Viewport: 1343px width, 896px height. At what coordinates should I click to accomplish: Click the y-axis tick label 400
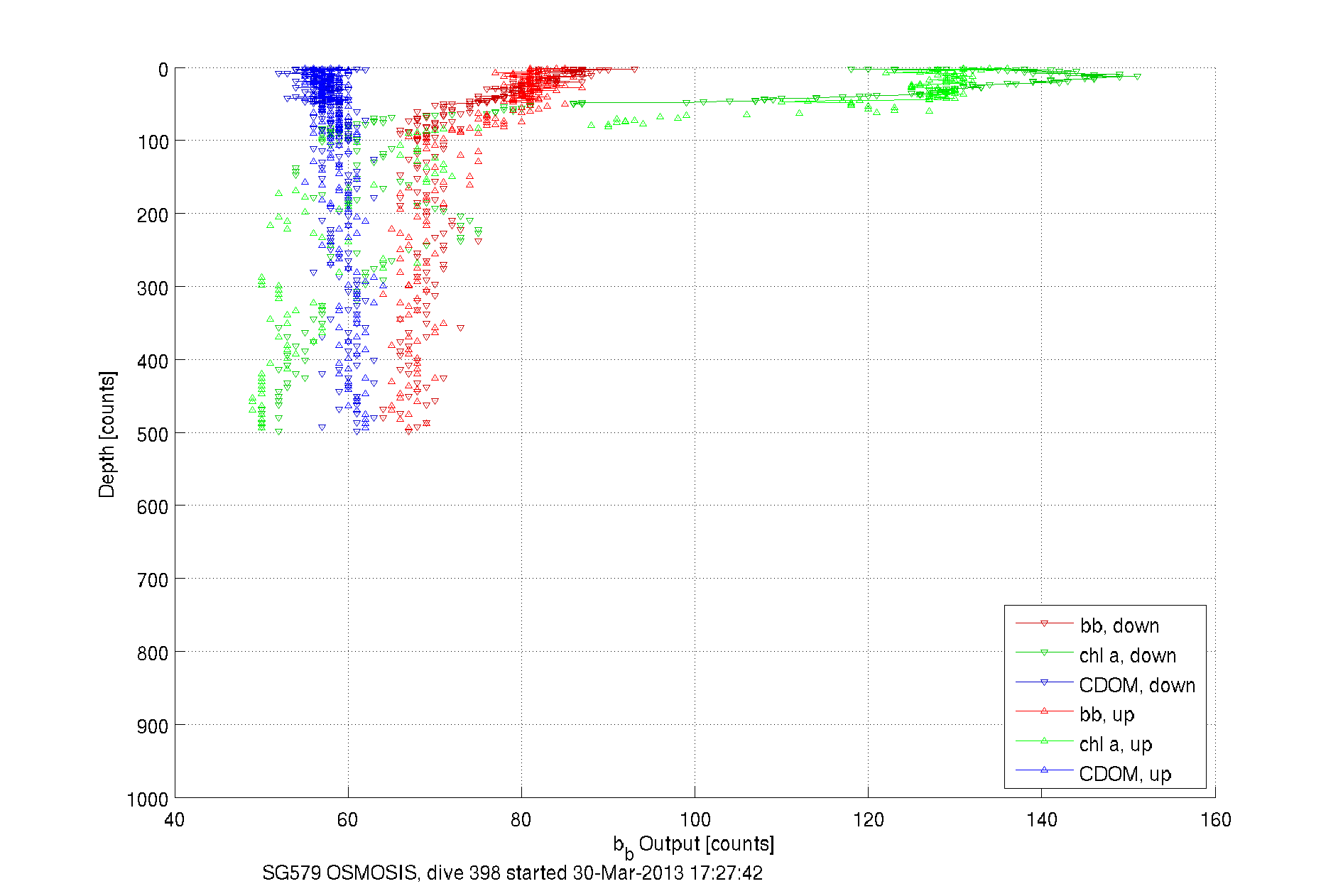click(x=153, y=361)
